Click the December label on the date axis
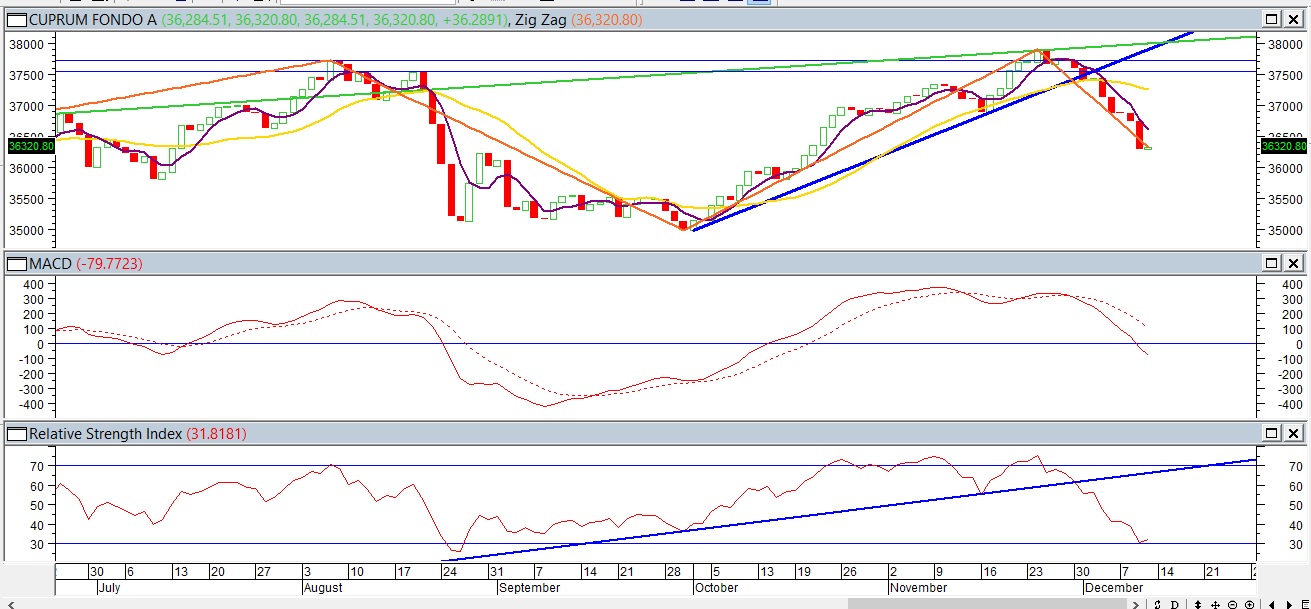Viewport: 1311px width, 609px height. click(1113, 588)
